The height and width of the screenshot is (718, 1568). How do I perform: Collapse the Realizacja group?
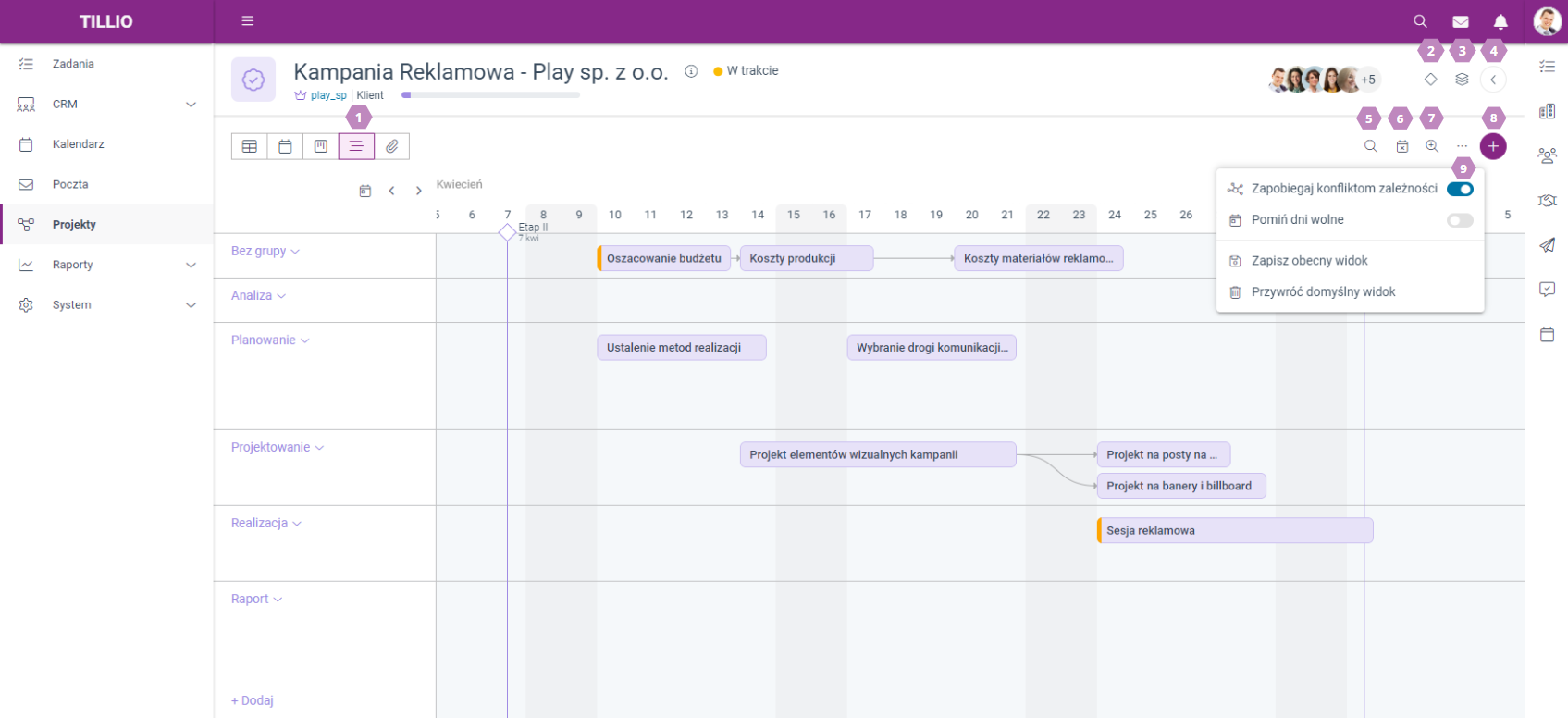pyautogui.click(x=266, y=523)
